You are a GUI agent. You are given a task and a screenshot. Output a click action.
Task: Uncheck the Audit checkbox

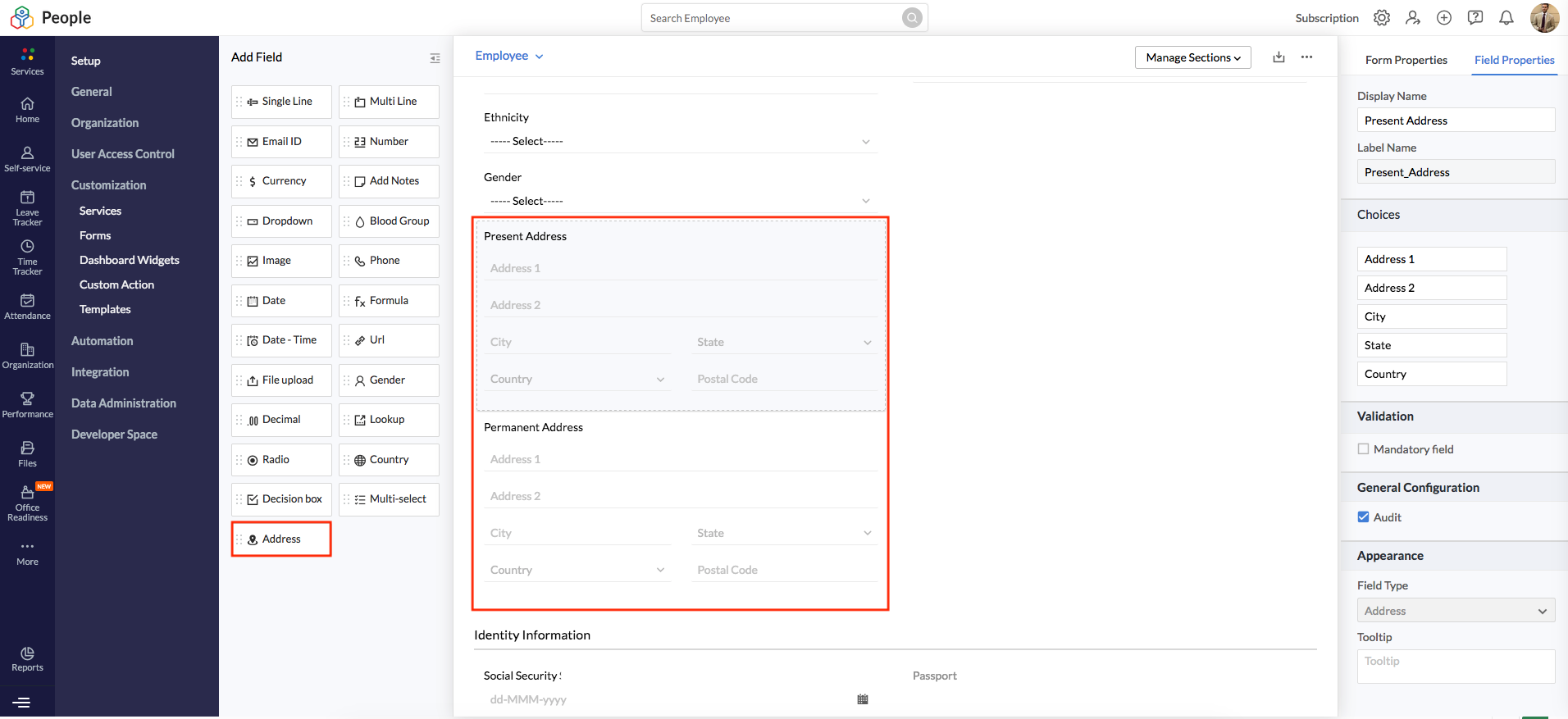pos(1363,517)
